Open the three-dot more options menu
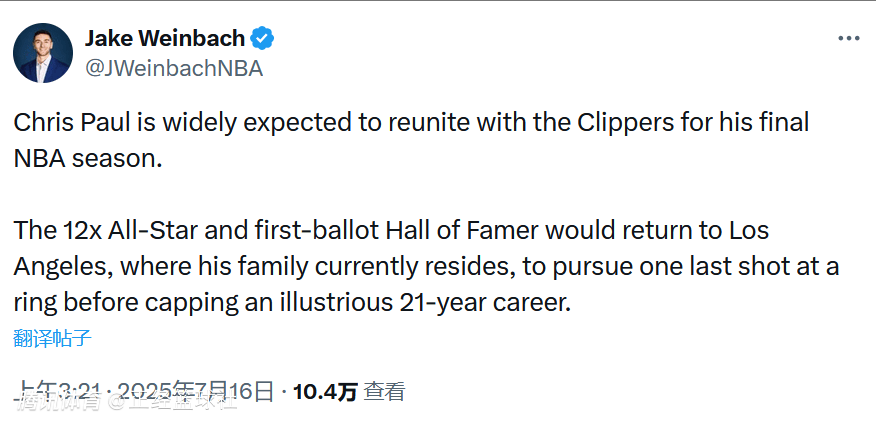 pyautogui.click(x=848, y=38)
